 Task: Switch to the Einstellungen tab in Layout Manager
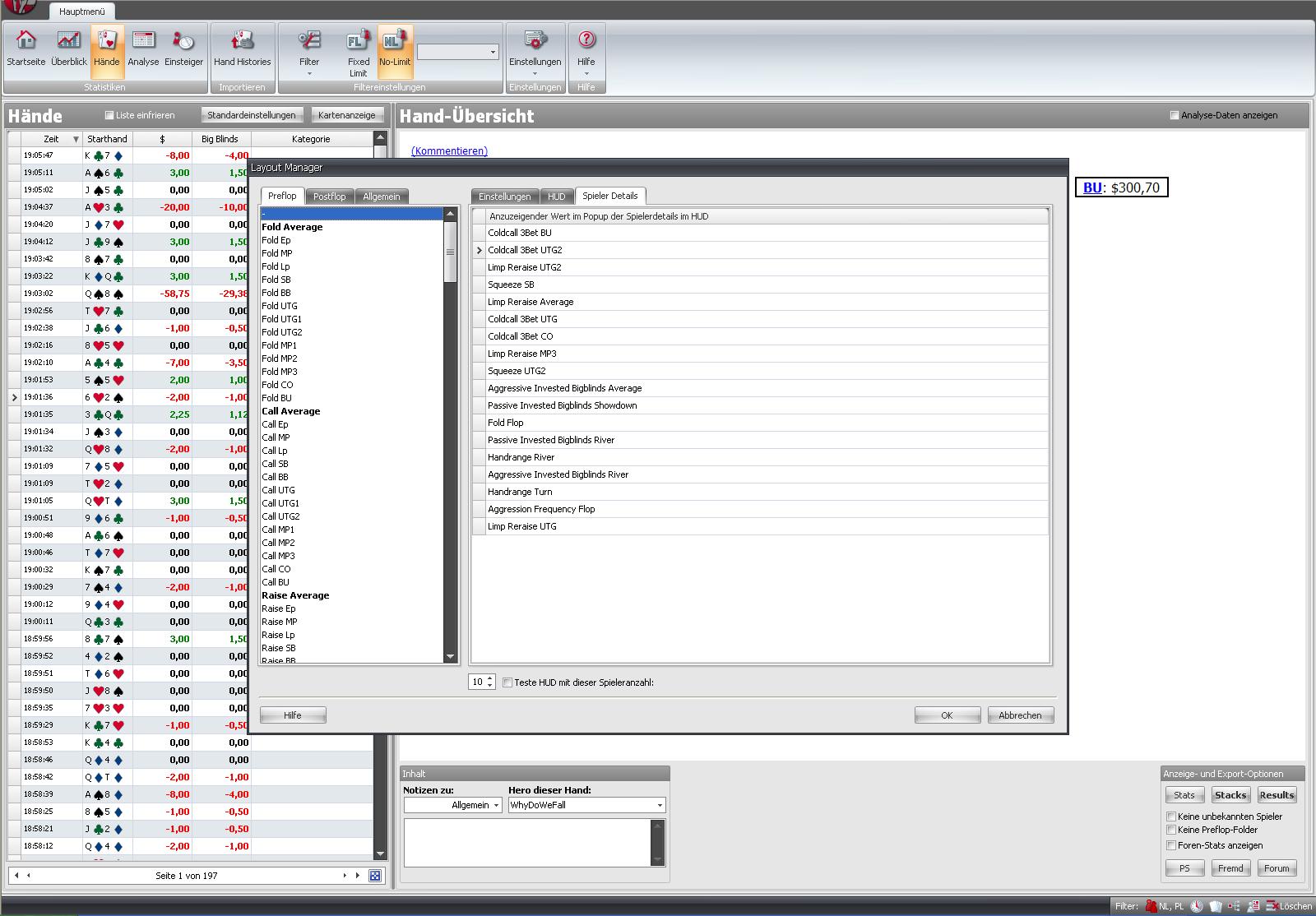tap(505, 197)
